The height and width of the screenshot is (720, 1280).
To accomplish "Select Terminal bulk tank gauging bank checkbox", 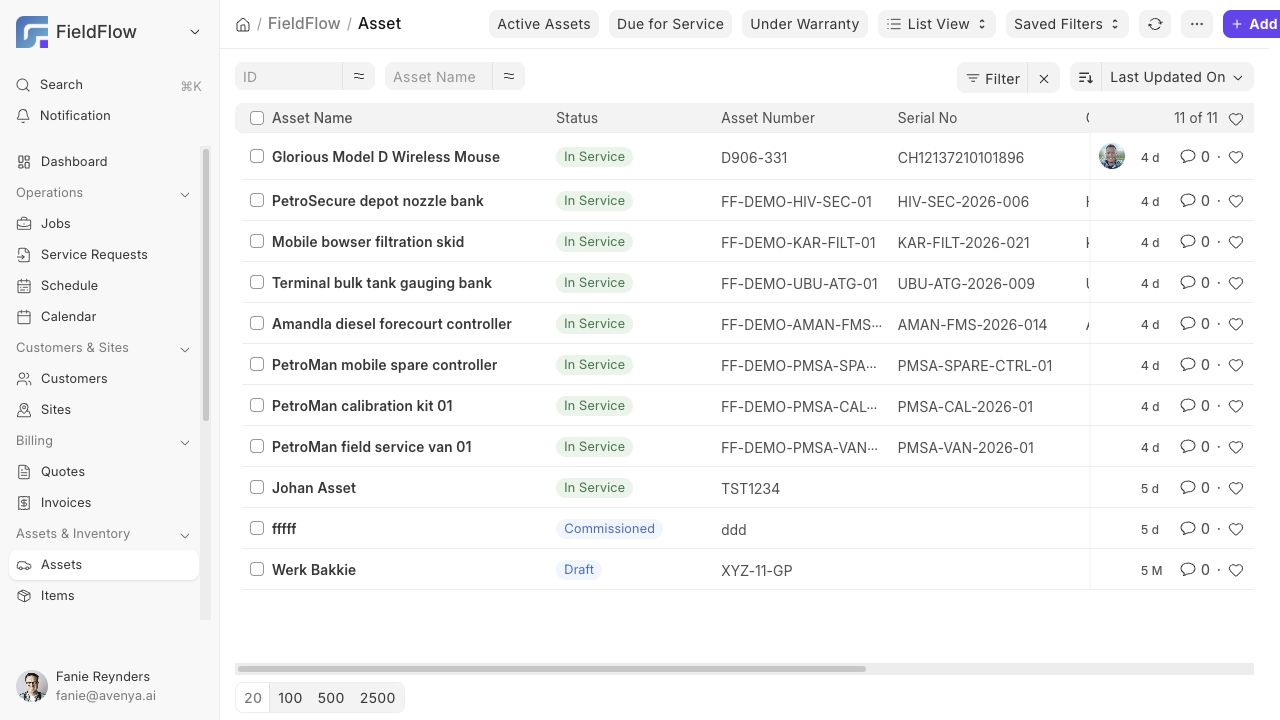I will click(x=257, y=282).
